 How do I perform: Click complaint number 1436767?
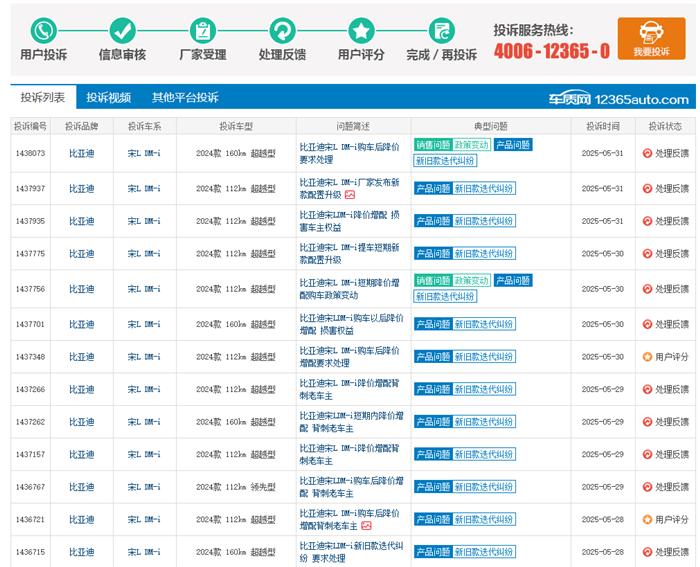pos(30,487)
